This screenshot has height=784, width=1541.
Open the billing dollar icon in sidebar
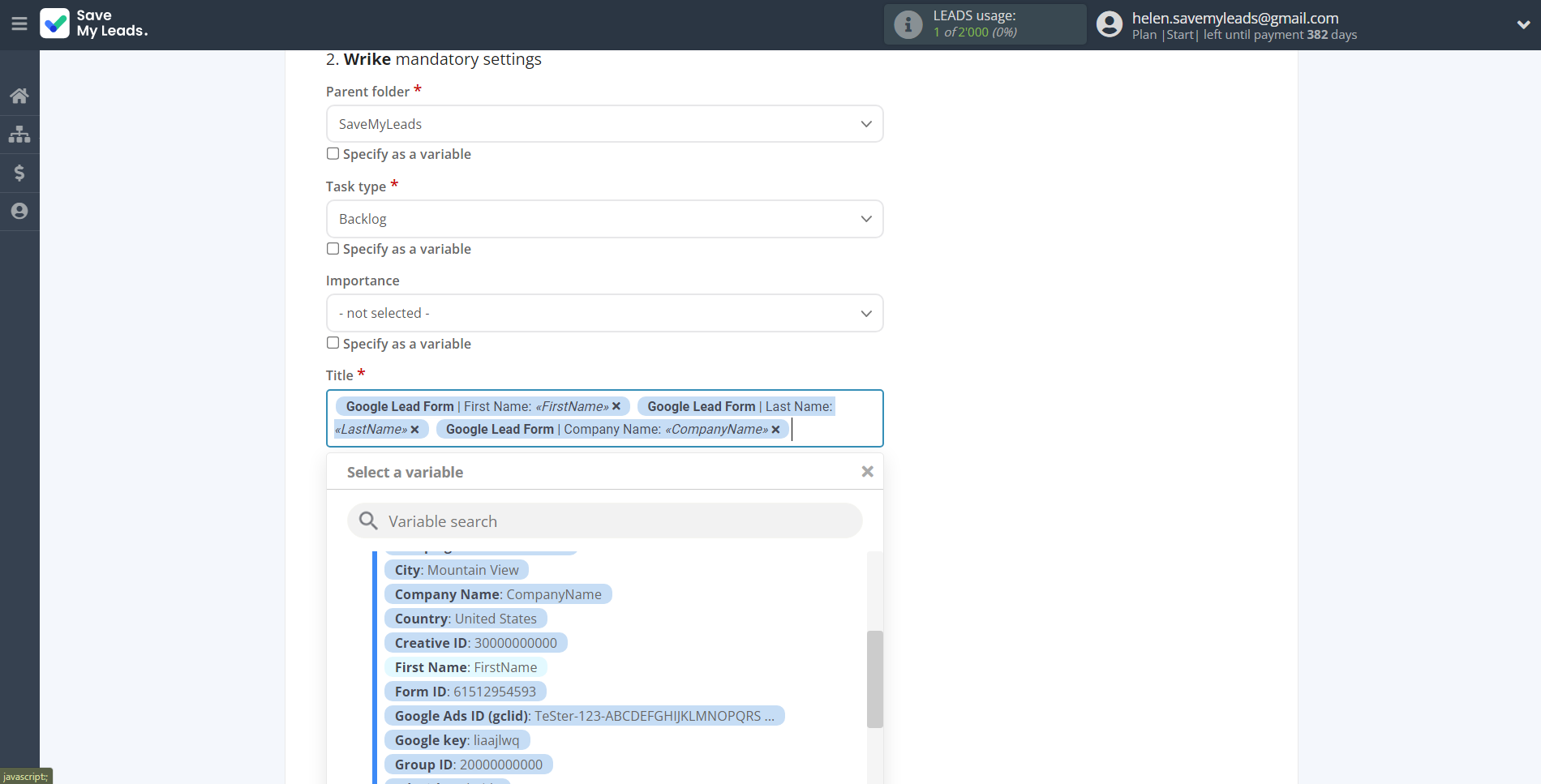(19, 173)
